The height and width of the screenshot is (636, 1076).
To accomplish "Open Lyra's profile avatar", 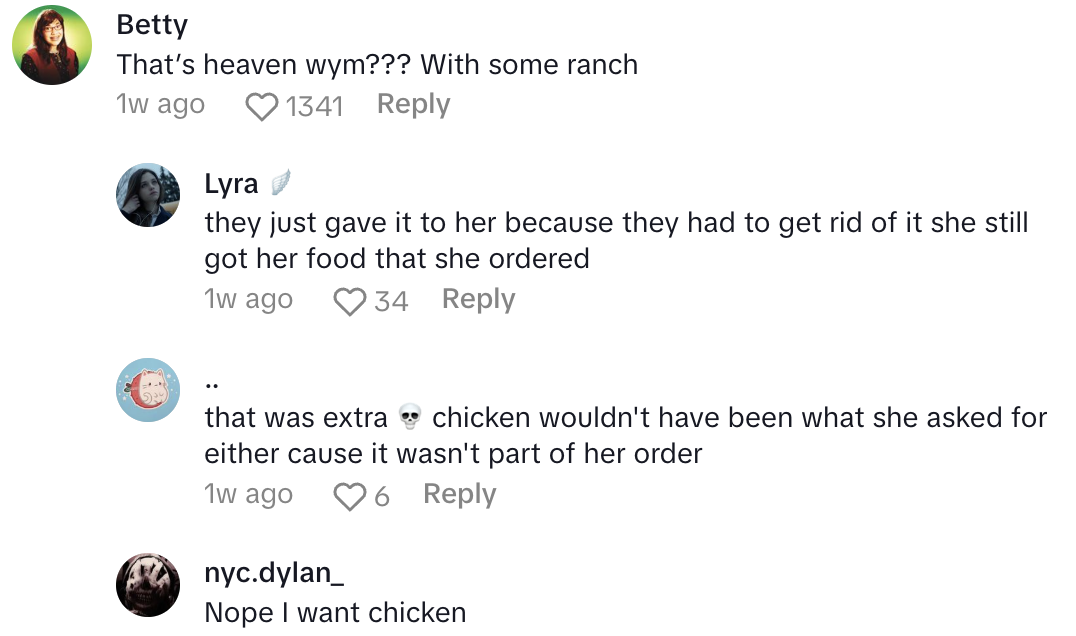I will (x=149, y=194).
